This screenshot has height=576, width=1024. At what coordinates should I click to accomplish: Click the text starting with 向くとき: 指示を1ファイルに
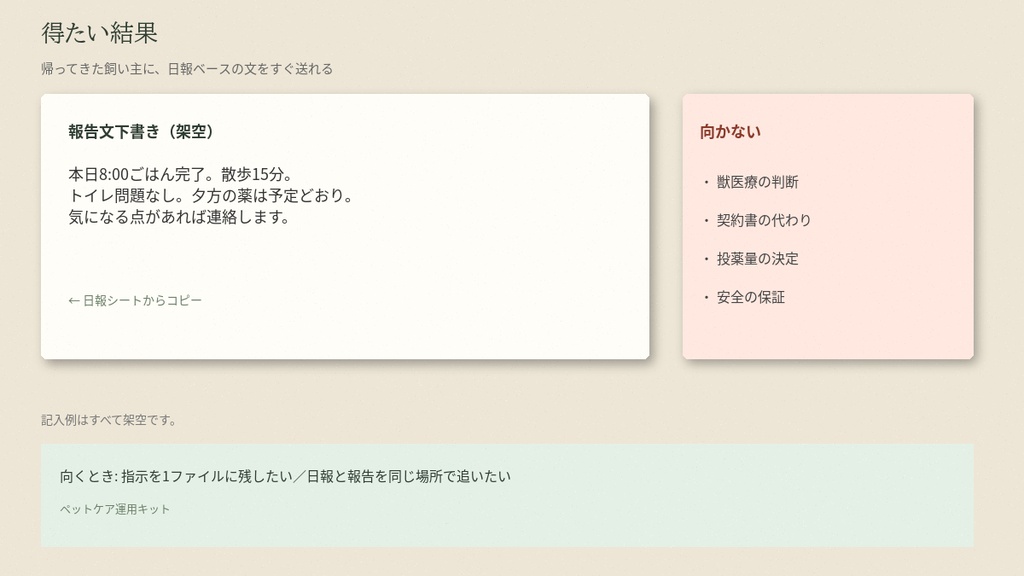pos(285,476)
